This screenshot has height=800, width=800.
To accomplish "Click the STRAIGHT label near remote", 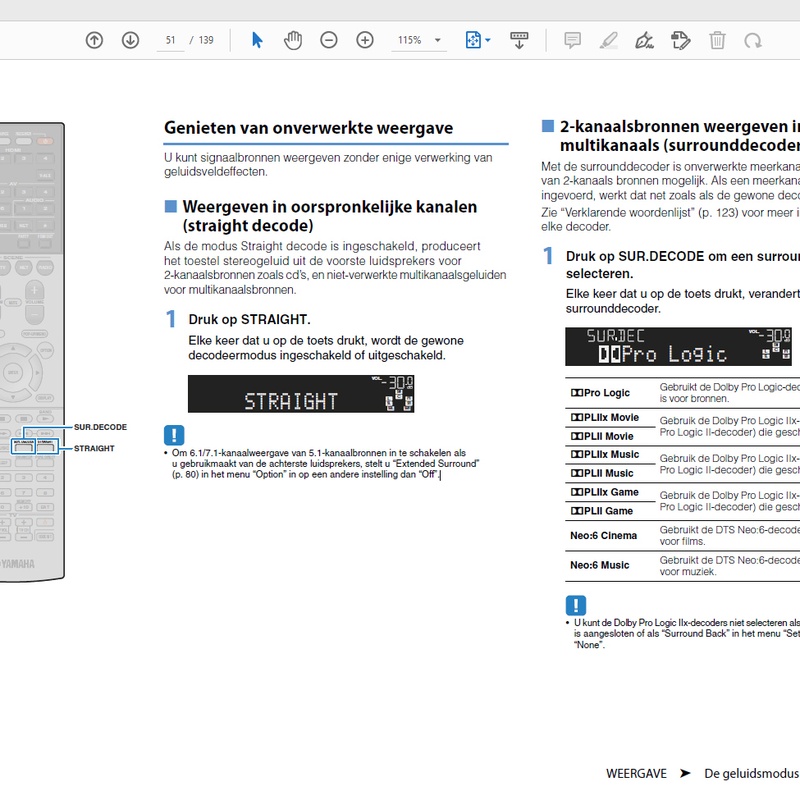I will tap(94, 448).
